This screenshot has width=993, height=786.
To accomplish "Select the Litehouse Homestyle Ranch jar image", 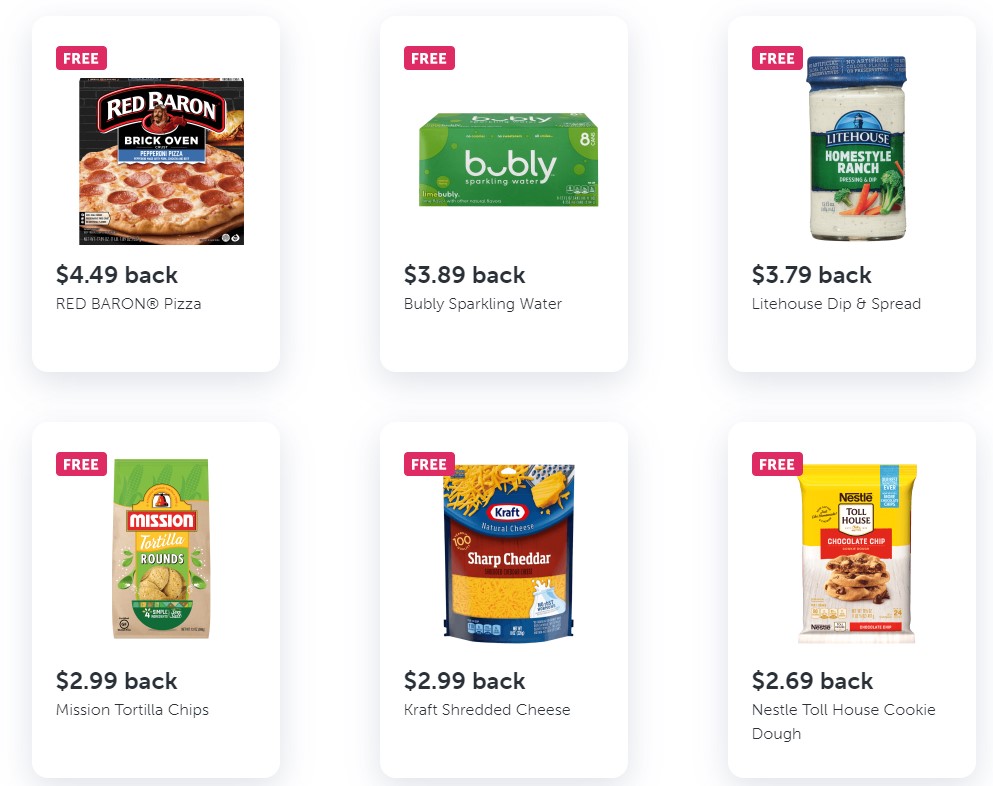I will pyautogui.click(x=856, y=149).
